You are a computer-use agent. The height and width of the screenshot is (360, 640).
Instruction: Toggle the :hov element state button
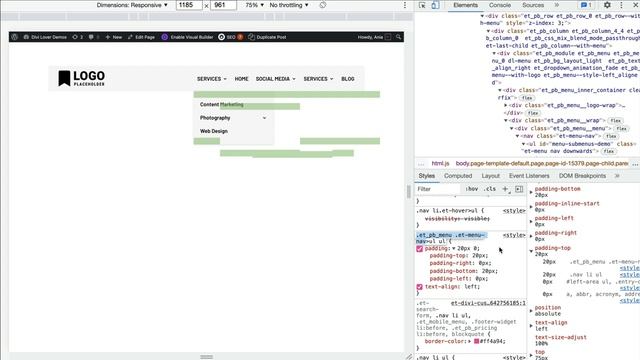pyautogui.click(x=471, y=189)
